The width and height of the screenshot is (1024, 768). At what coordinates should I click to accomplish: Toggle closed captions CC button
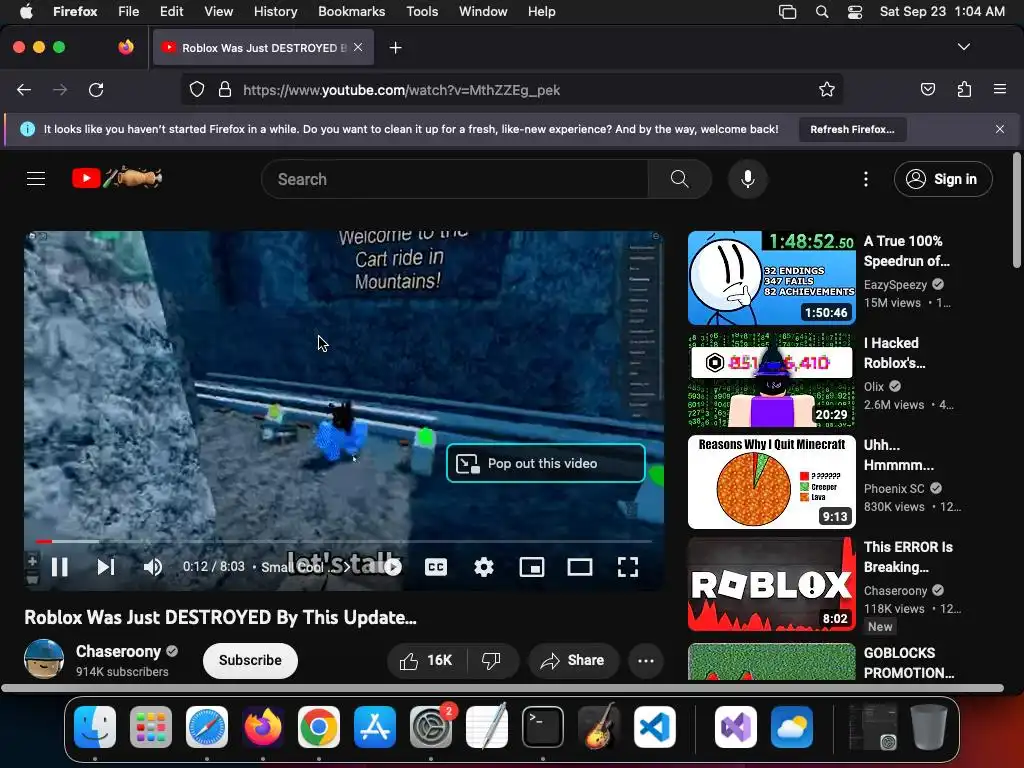436,567
